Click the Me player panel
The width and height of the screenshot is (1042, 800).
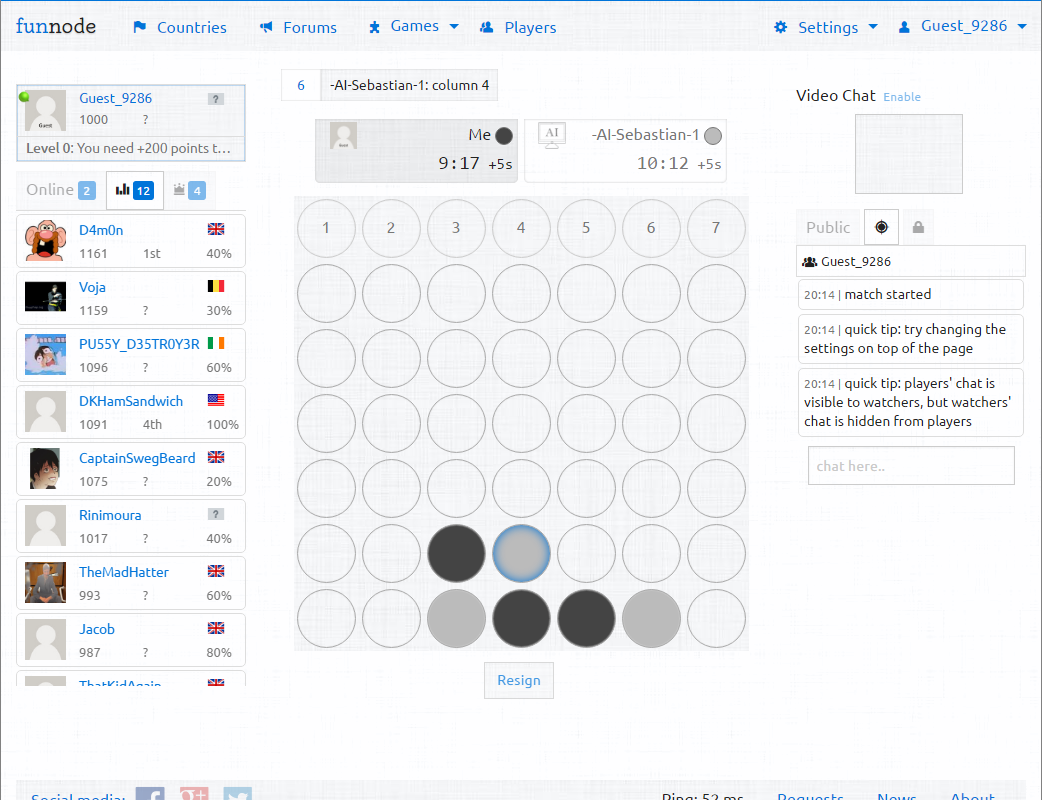(x=417, y=151)
